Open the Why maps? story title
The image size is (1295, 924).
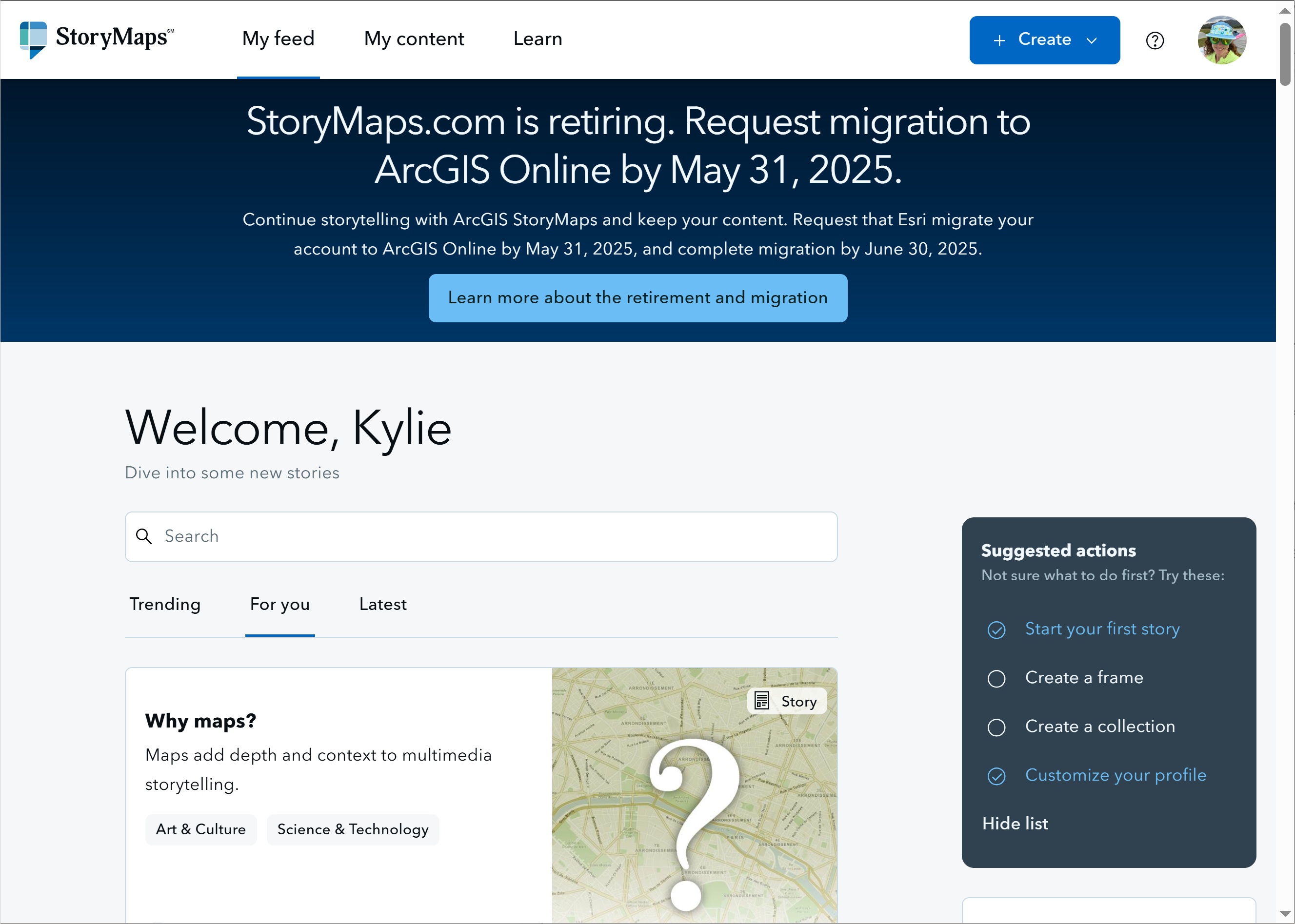coord(201,721)
